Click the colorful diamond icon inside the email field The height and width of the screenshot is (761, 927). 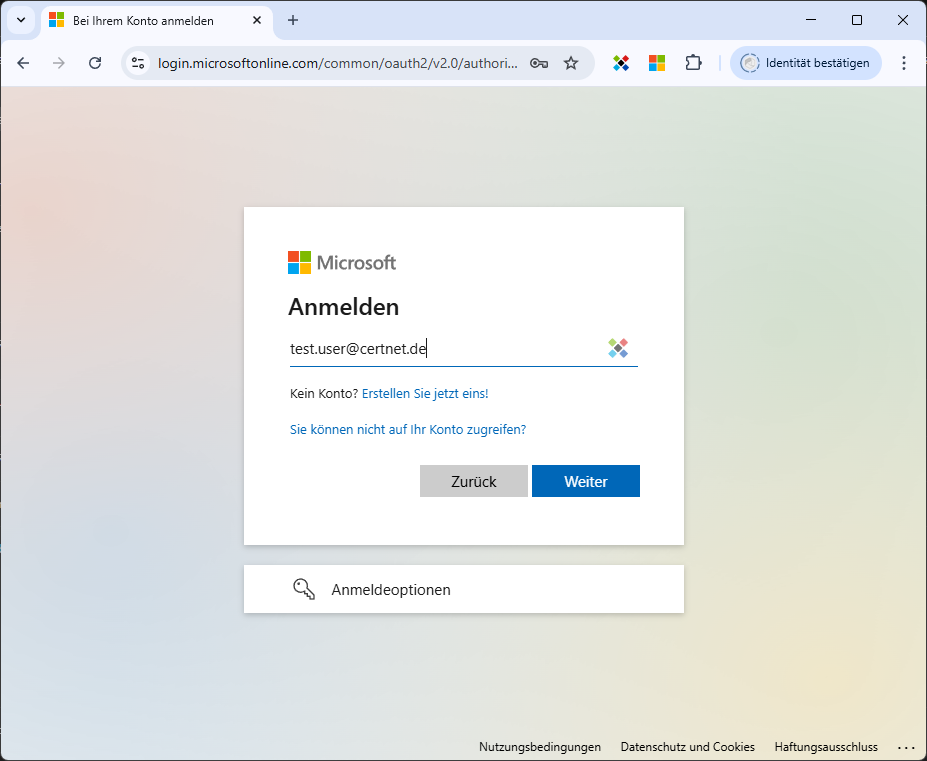point(618,348)
